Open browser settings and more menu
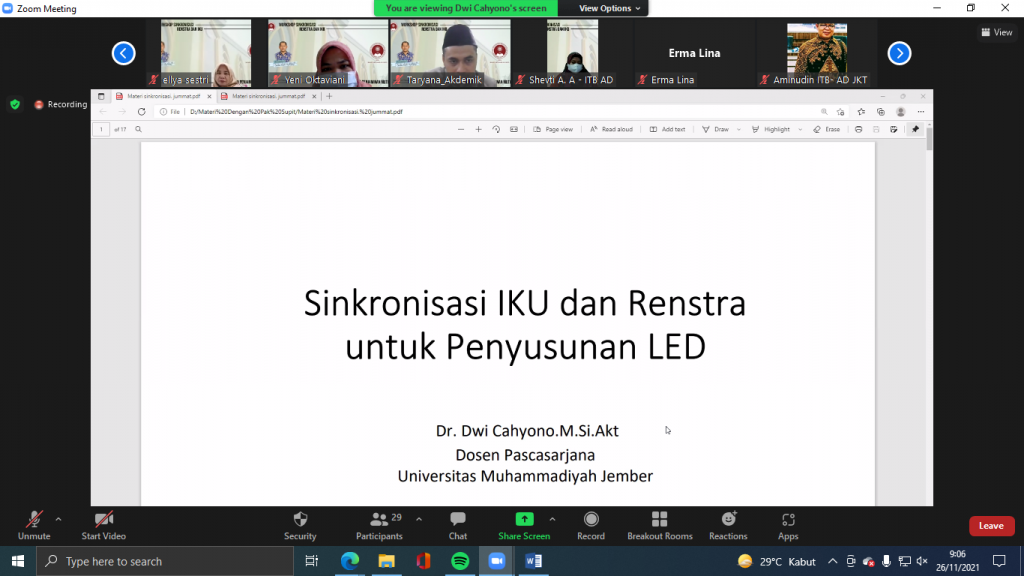This screenshot has width=1024, height=576. pos(921,112)
